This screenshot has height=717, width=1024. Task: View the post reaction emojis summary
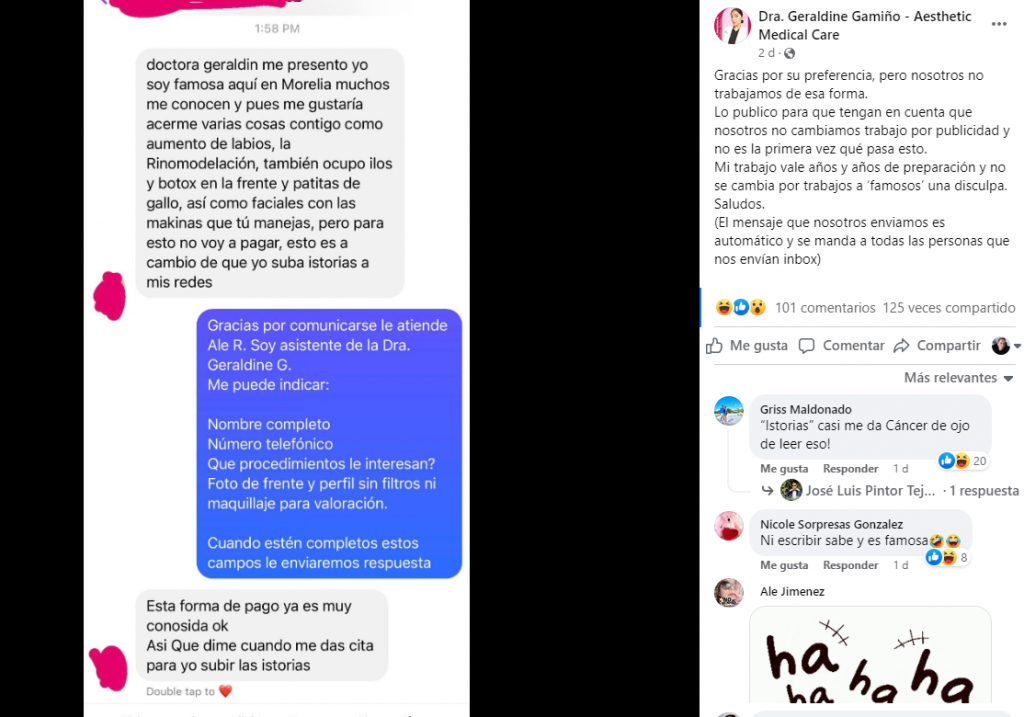coord(741,307)
